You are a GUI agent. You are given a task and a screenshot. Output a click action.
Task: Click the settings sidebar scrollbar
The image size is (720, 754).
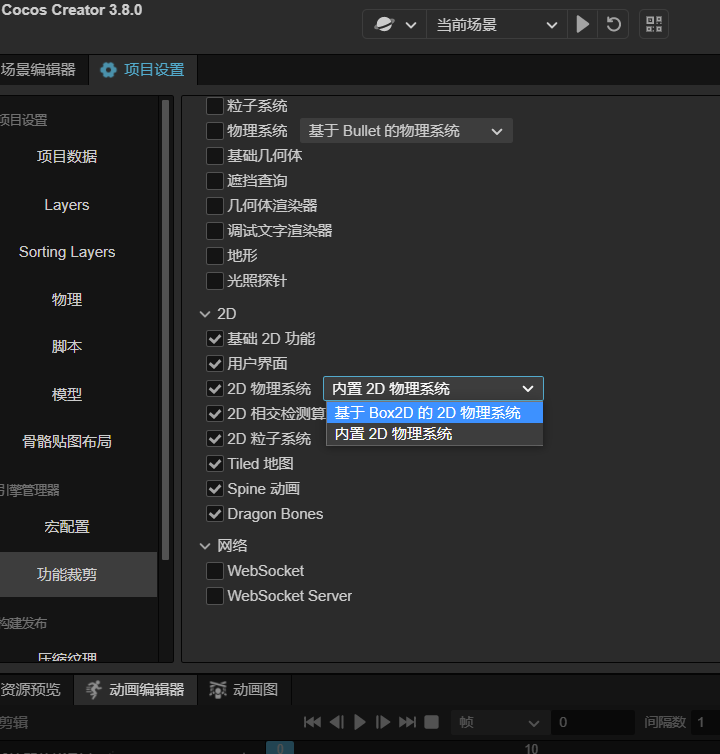pos(165,330)
